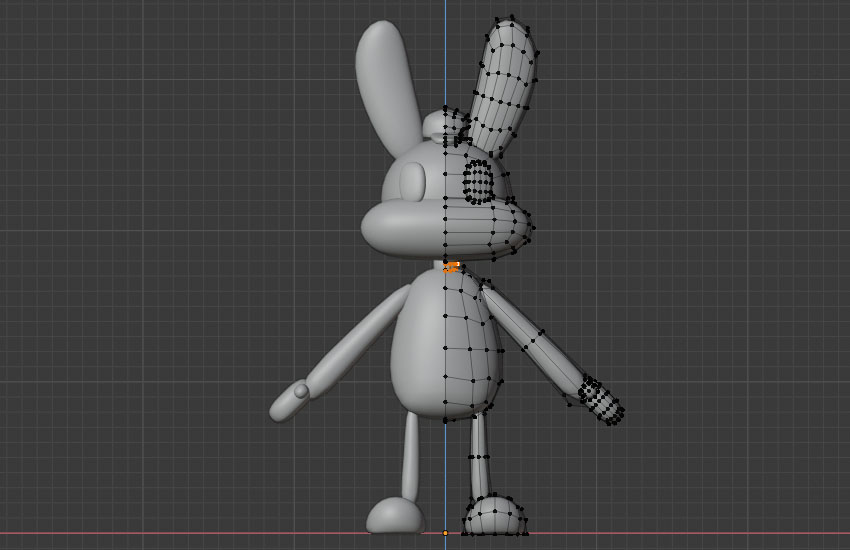Click the densely vertexed hand on the wireframe arm

pos(601,401)
